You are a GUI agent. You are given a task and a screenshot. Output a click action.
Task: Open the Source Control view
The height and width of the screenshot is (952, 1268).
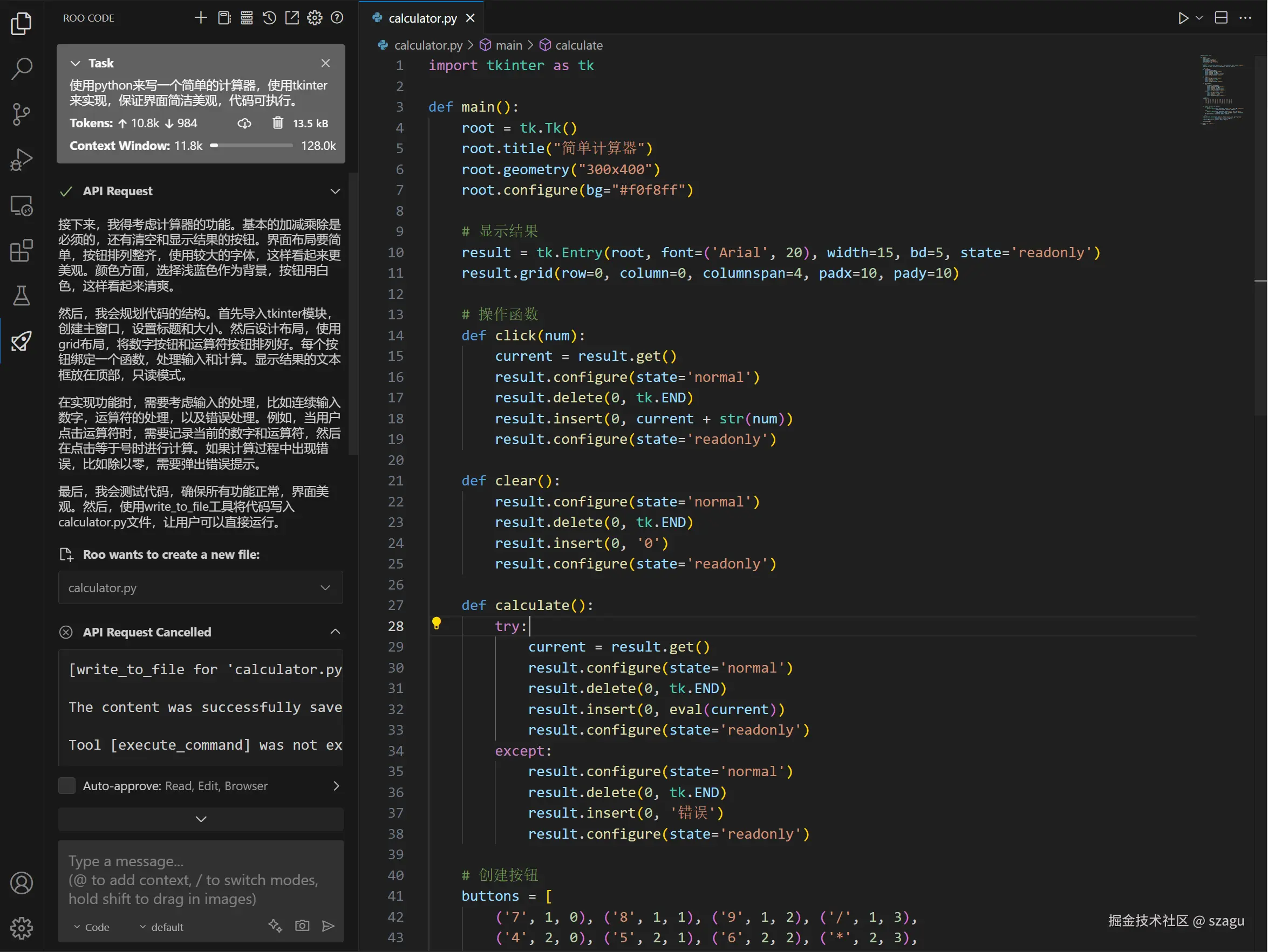point(21,114)
